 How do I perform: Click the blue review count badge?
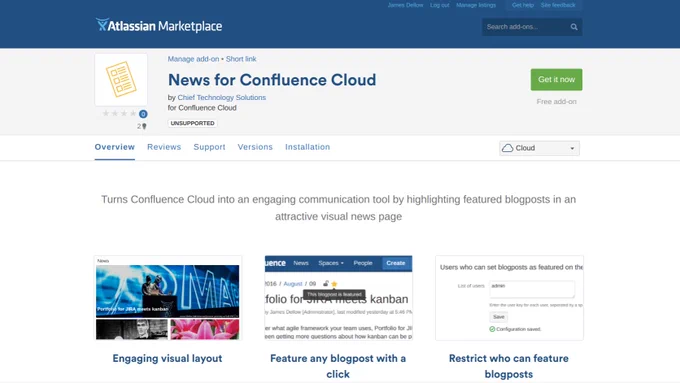coord(143,114)
